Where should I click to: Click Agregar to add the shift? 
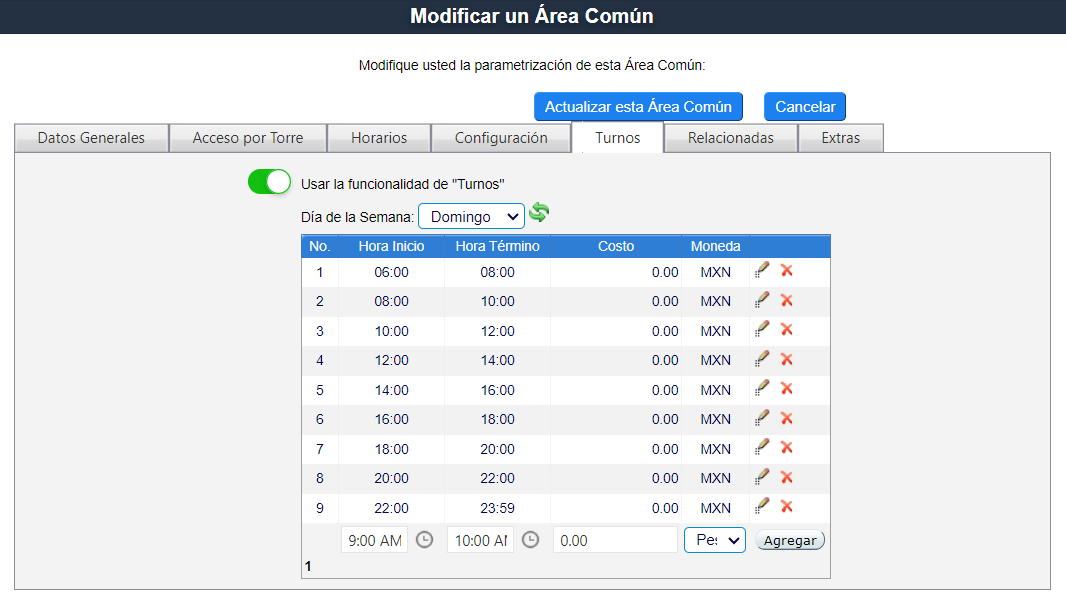point(790,540)
